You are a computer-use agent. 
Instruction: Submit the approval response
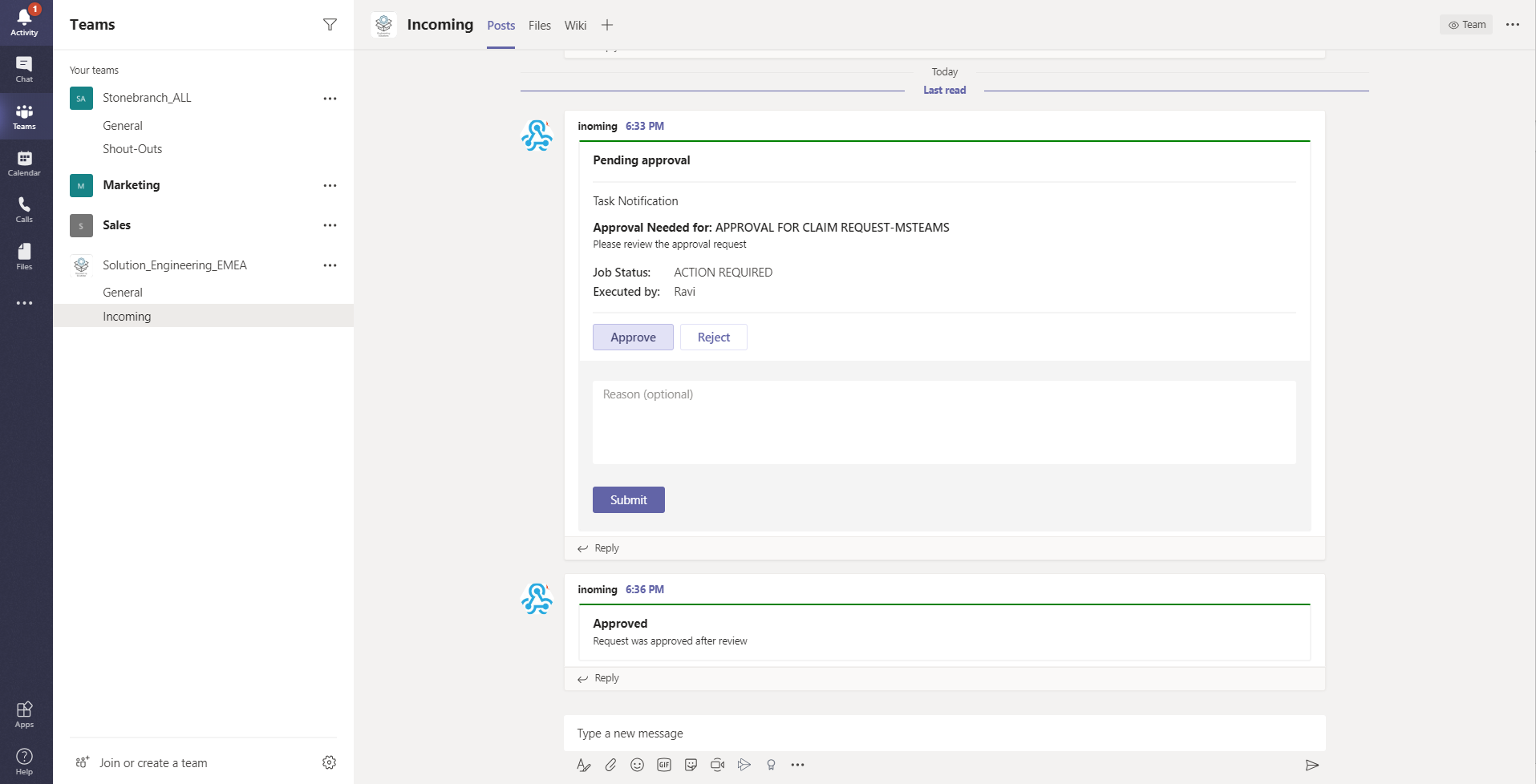[x=629, y=500]
